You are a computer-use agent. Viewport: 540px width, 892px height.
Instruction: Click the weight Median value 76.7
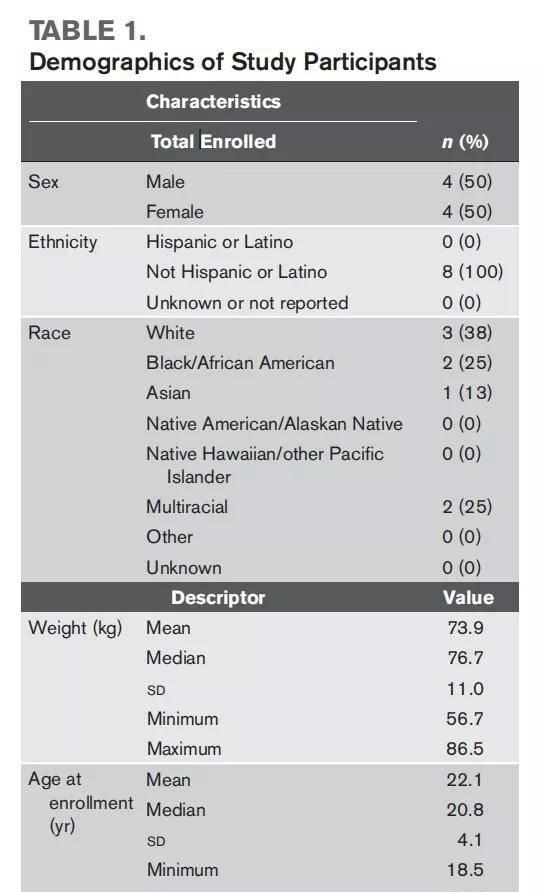(465, 658)
